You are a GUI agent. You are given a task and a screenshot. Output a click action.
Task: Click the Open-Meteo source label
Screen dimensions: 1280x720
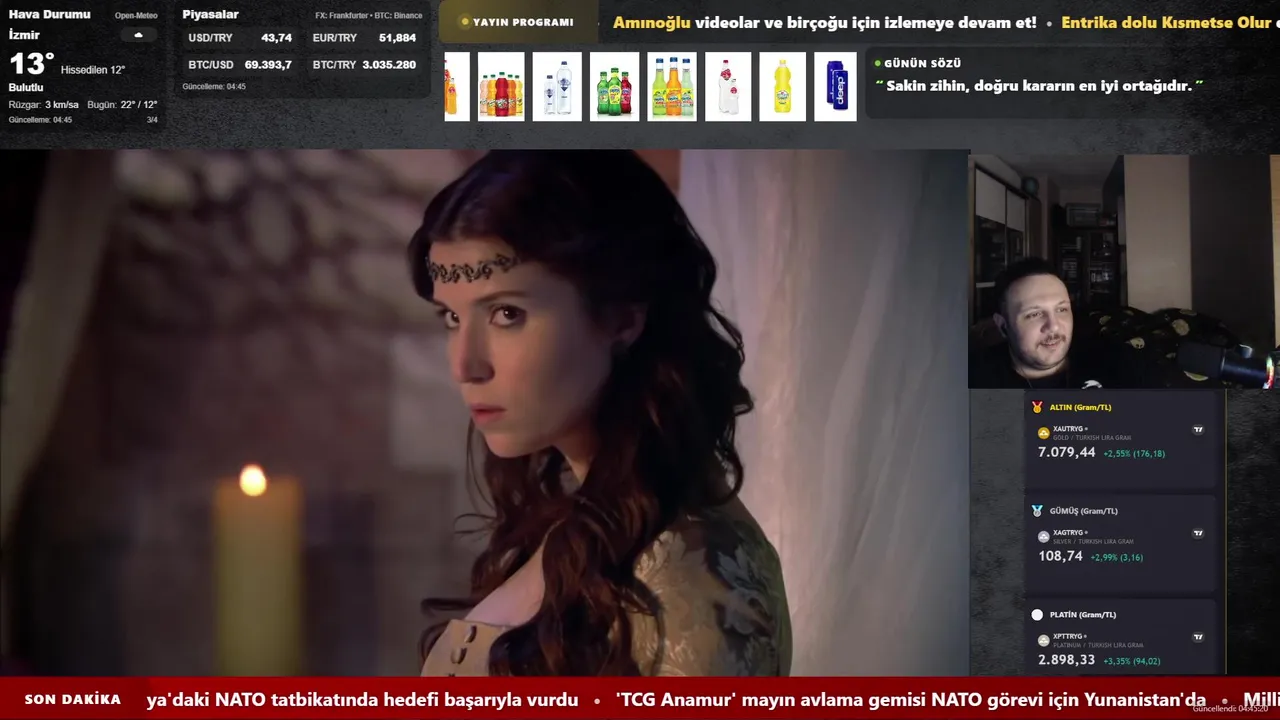(136, 16)
